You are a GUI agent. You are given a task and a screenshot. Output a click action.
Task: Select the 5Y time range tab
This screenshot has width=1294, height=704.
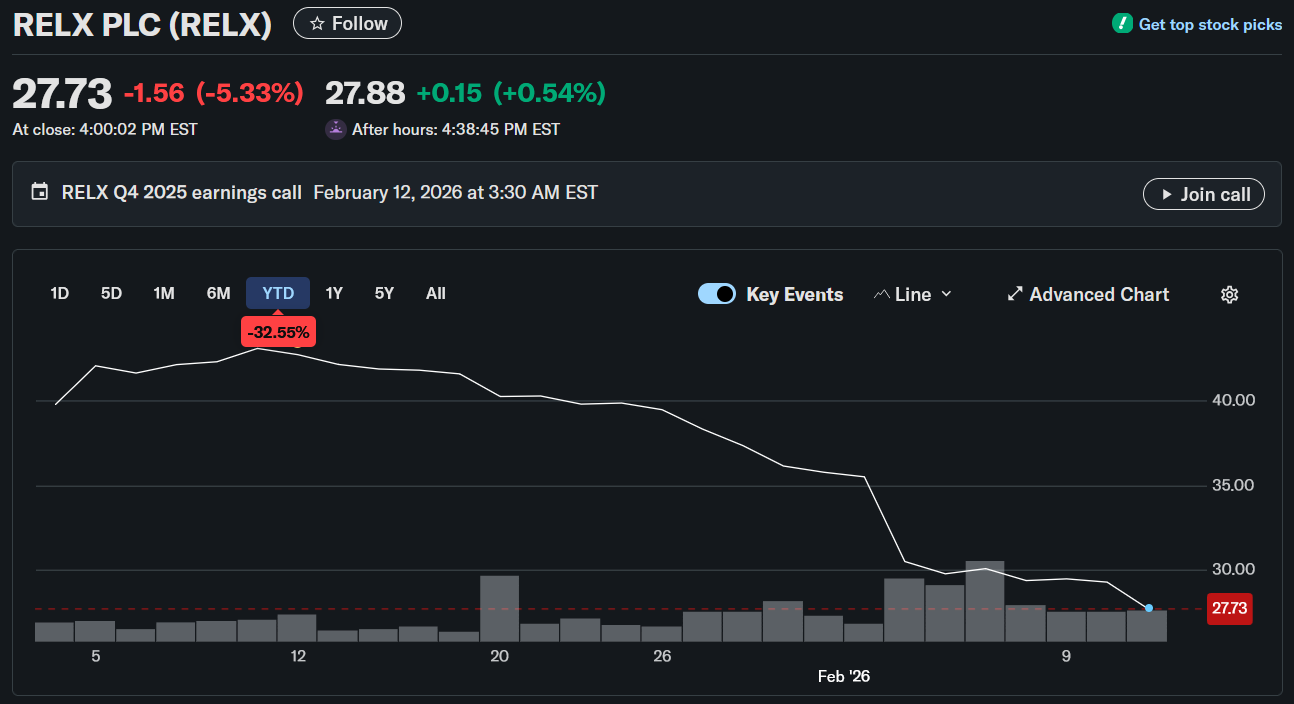384,293
